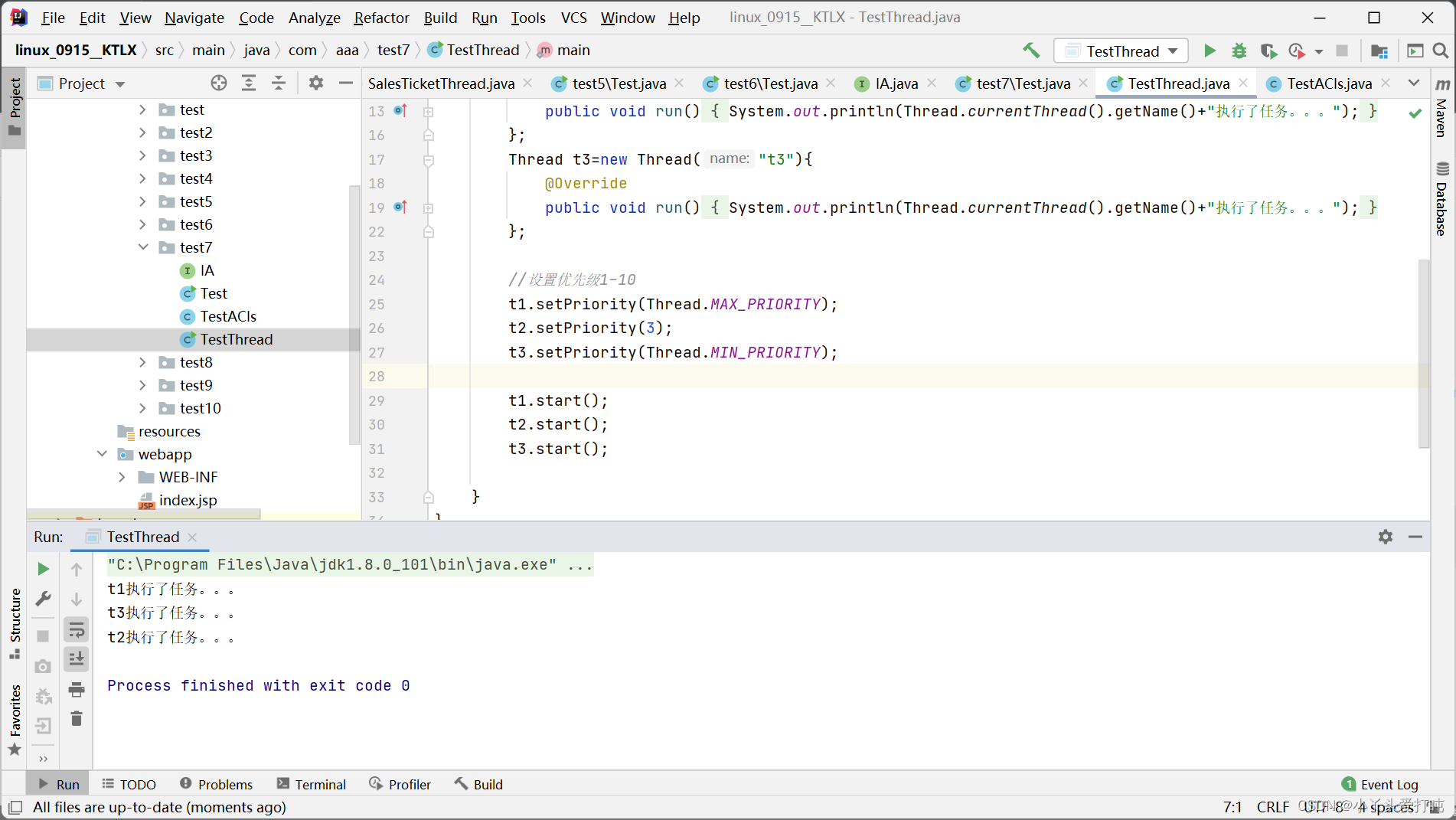
Task: Click the wrench icon in Run panel
Action: 44,599
